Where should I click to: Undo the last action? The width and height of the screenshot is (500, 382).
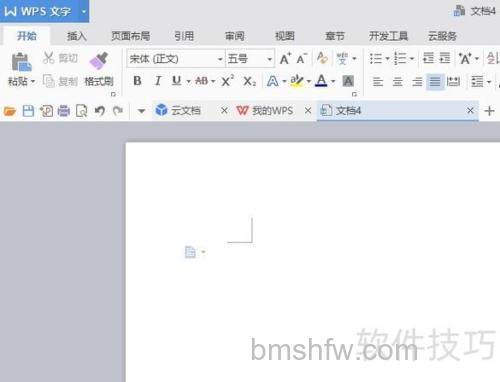tap(99, 111)
